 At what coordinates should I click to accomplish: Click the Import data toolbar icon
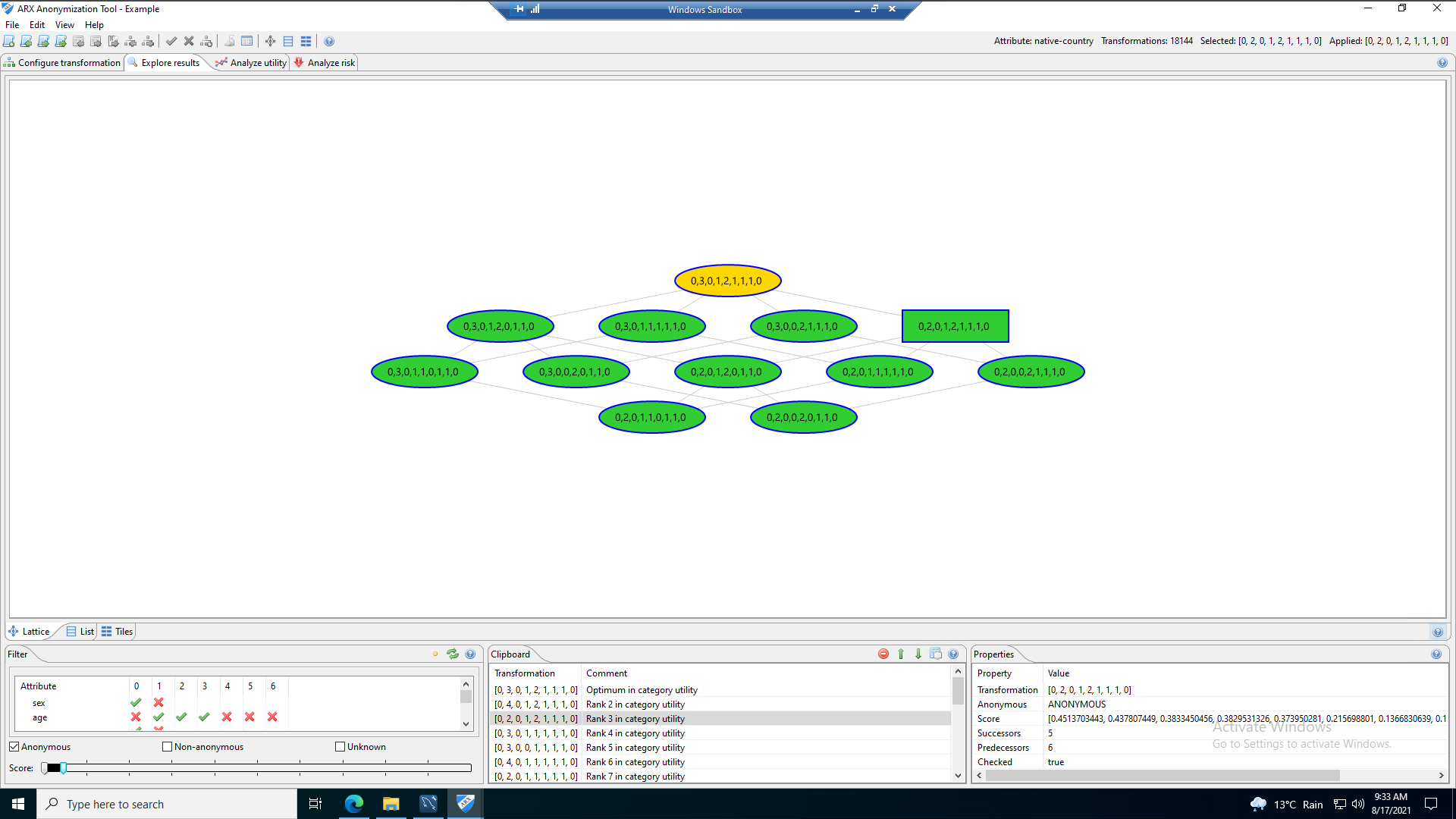(x=79, y=42)
